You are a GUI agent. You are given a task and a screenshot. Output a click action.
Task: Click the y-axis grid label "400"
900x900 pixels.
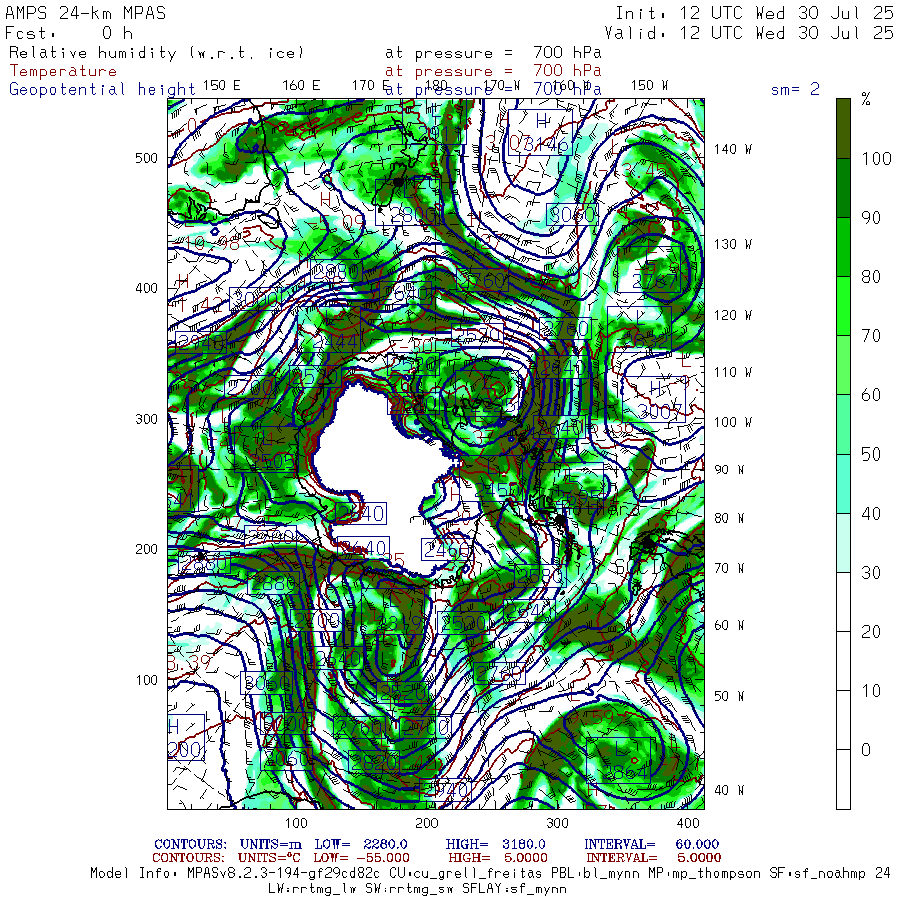coord(146,288)
